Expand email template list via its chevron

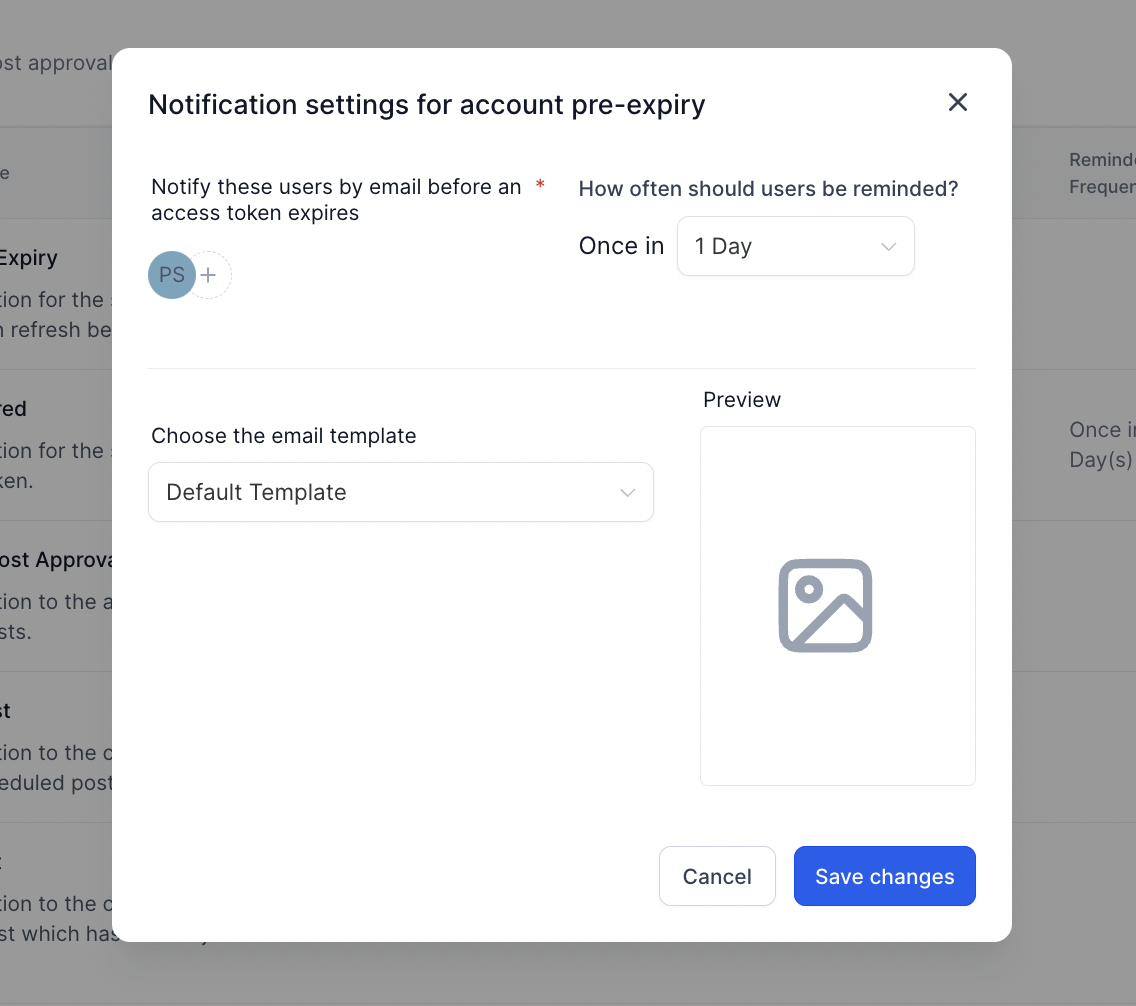tap(628, 493)
